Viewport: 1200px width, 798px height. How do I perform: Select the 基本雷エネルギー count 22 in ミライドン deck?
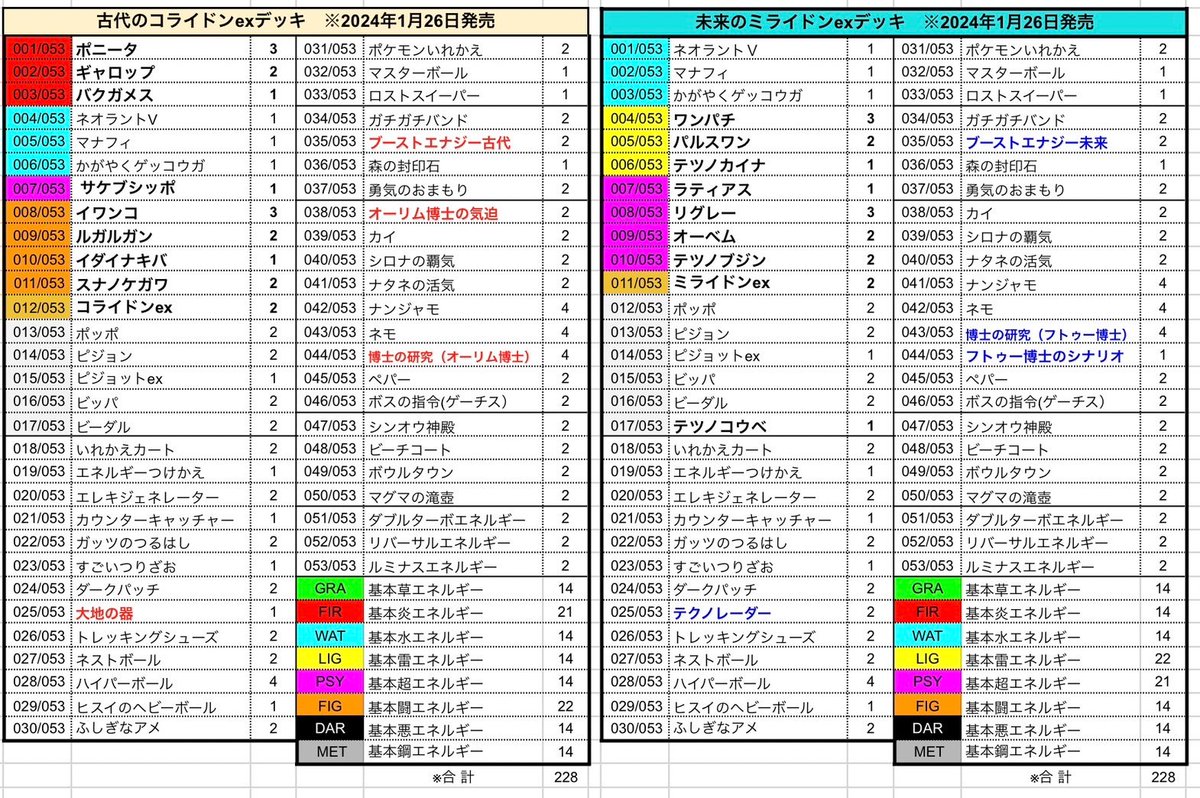[x=1163, y=660]
